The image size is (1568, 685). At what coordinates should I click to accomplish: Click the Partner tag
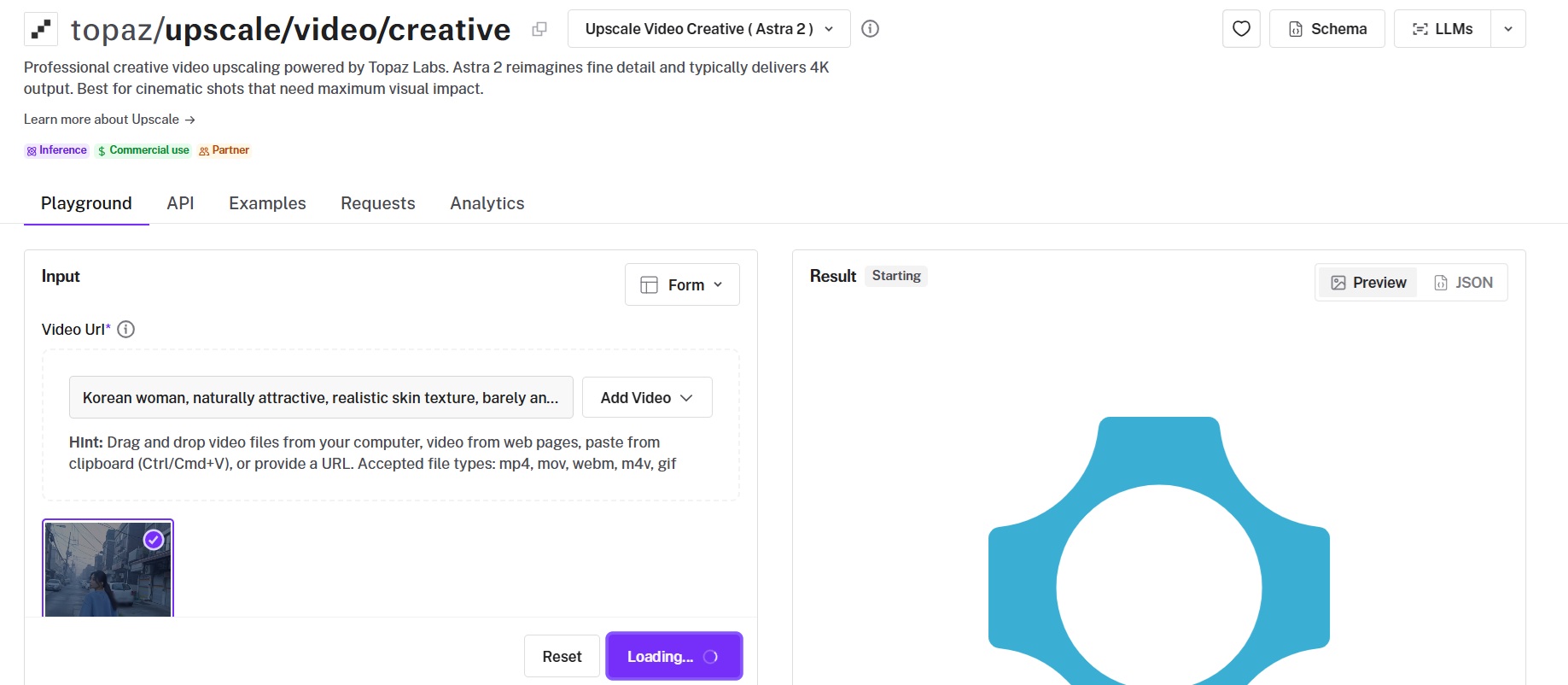click(224, 150)
